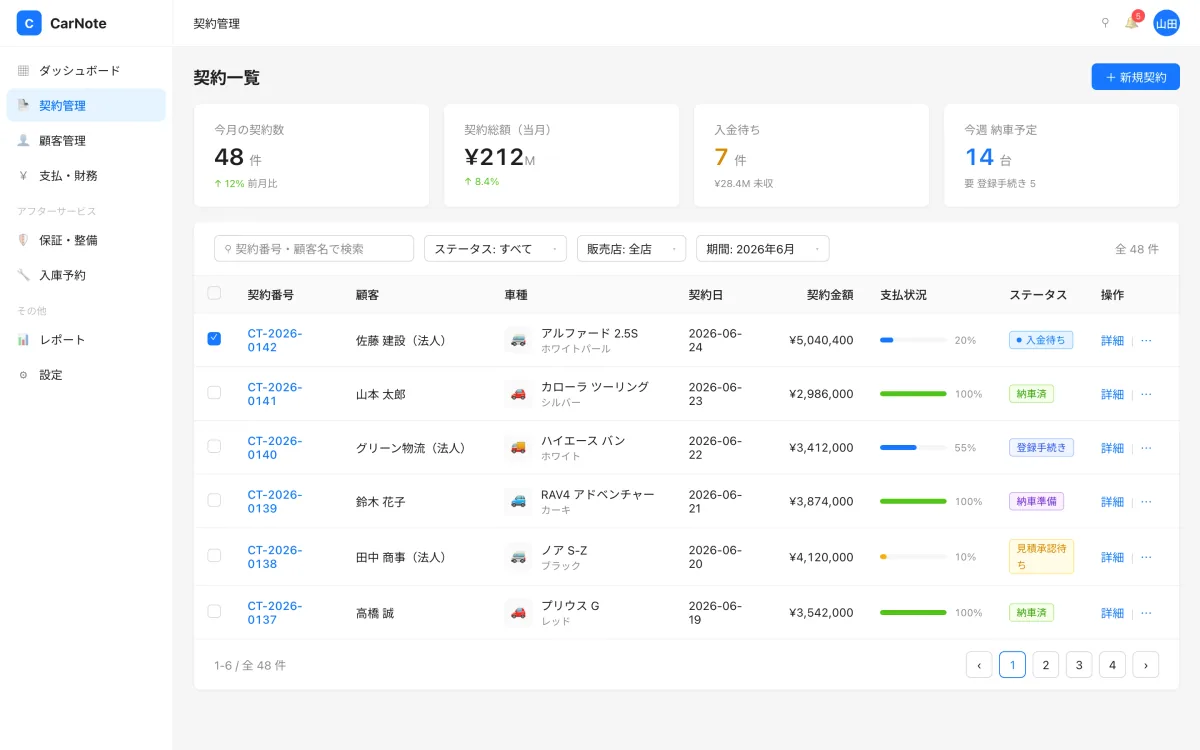Click the CarNote logo icon
1200x750 pixels.
29,23
